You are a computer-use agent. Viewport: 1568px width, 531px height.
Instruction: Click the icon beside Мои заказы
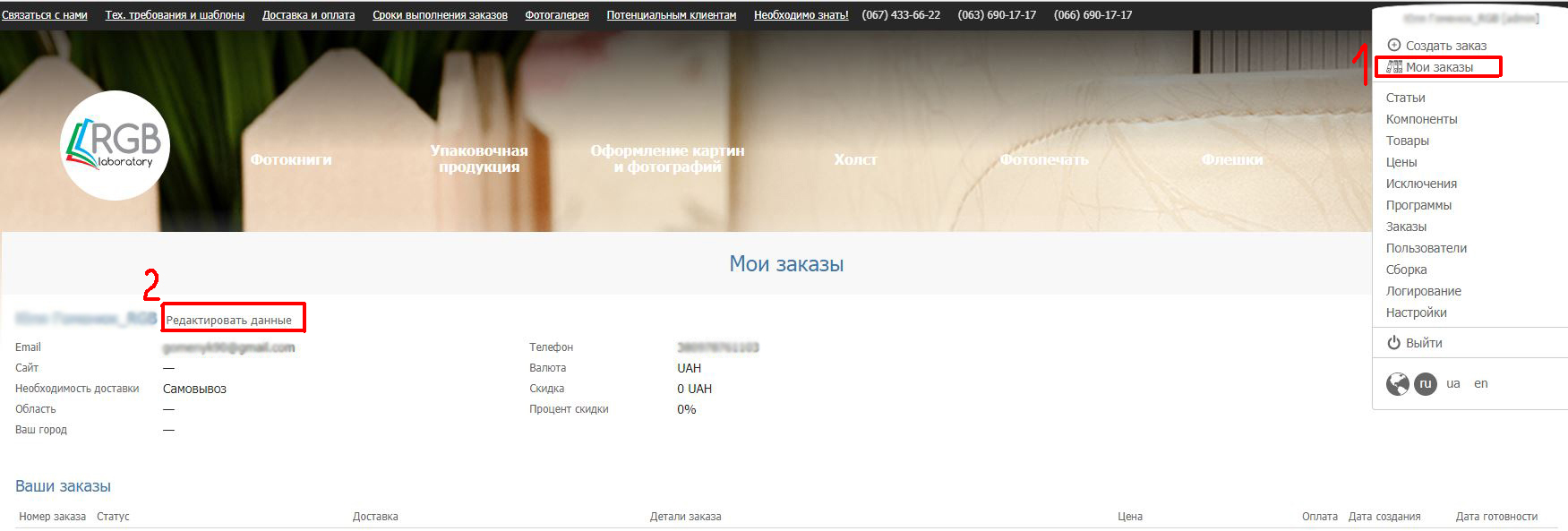pos(1393,67)
